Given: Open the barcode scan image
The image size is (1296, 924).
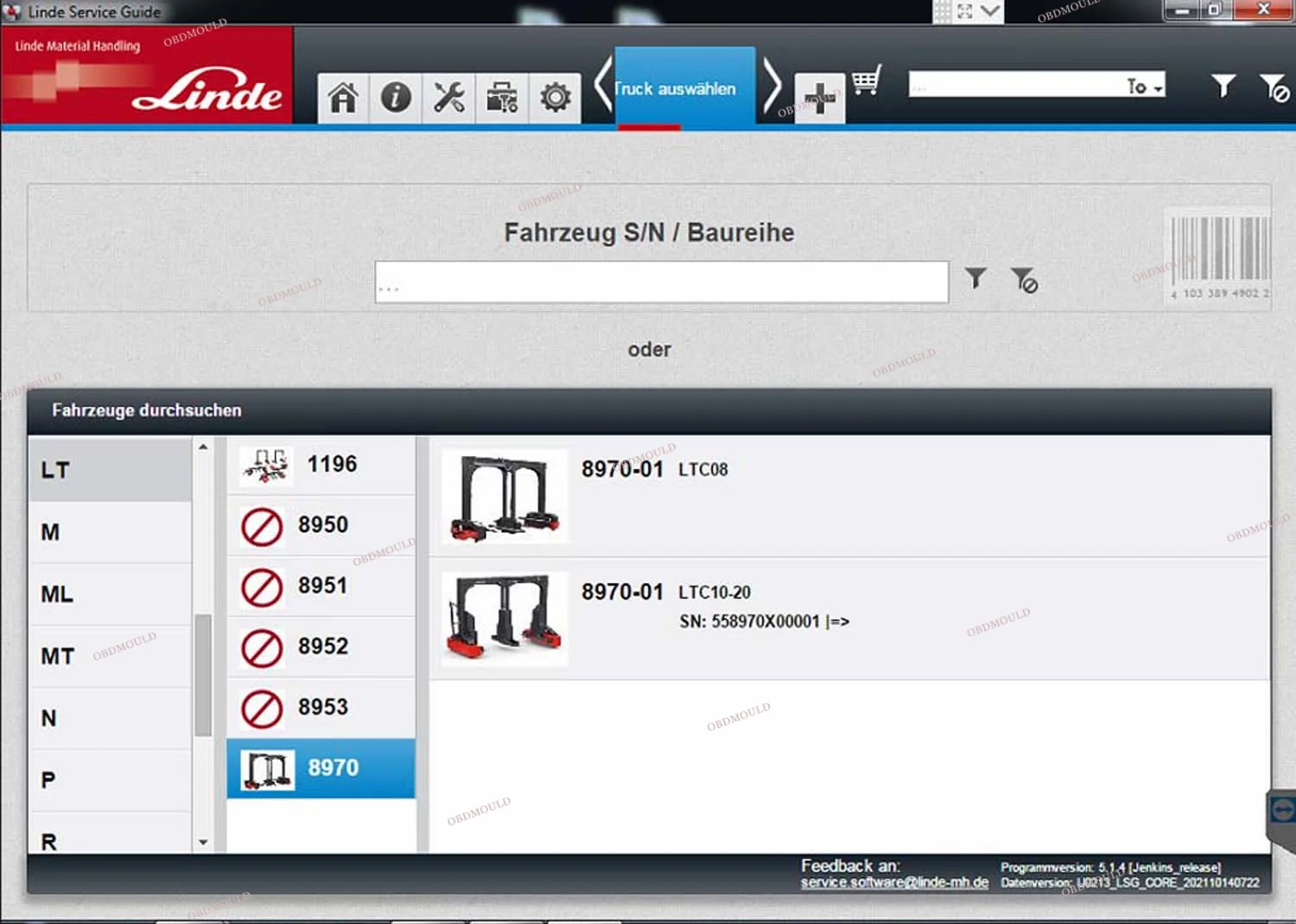Looking at the screenshot, I should (1217, 256).
